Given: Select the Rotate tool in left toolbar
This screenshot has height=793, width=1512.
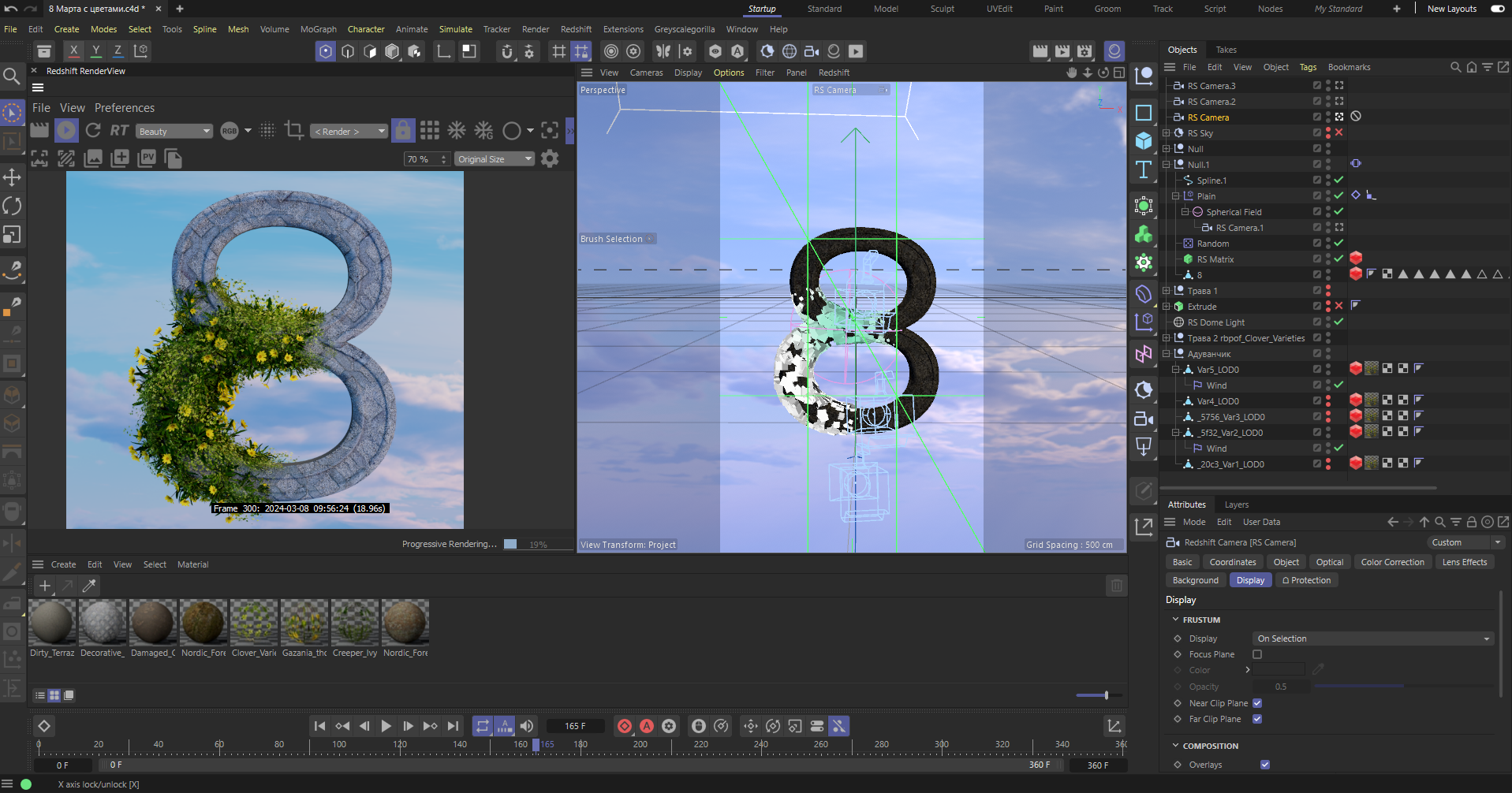Looking at the screenshot, I should tap(12, 206).
